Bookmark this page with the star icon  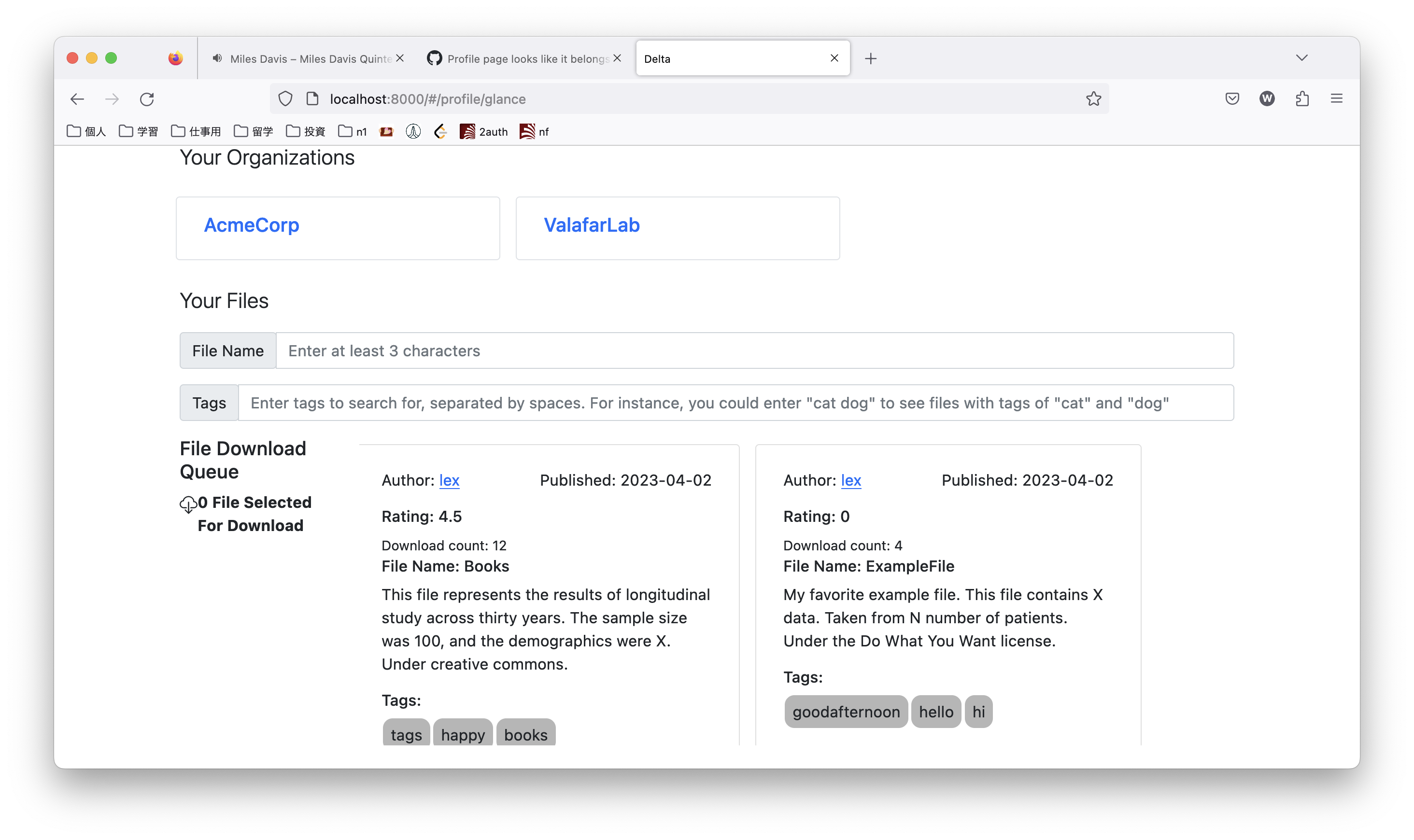pos(1093,98)
